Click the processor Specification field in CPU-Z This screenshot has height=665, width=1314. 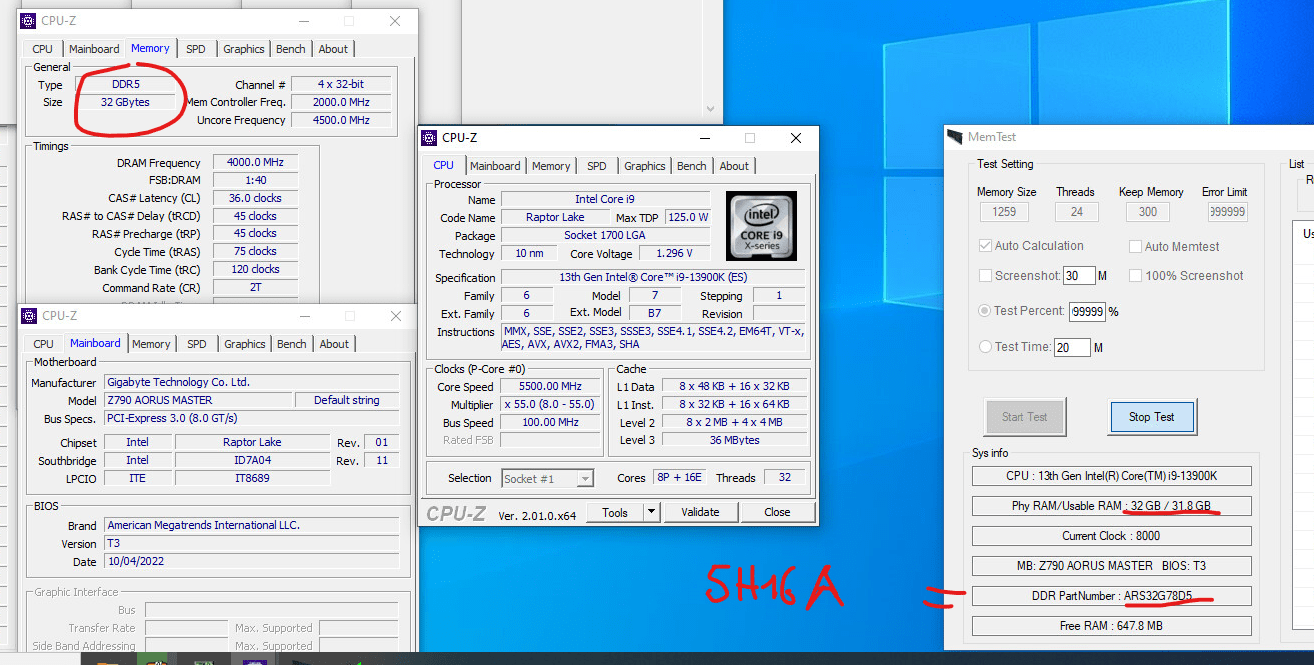[655, 277]
